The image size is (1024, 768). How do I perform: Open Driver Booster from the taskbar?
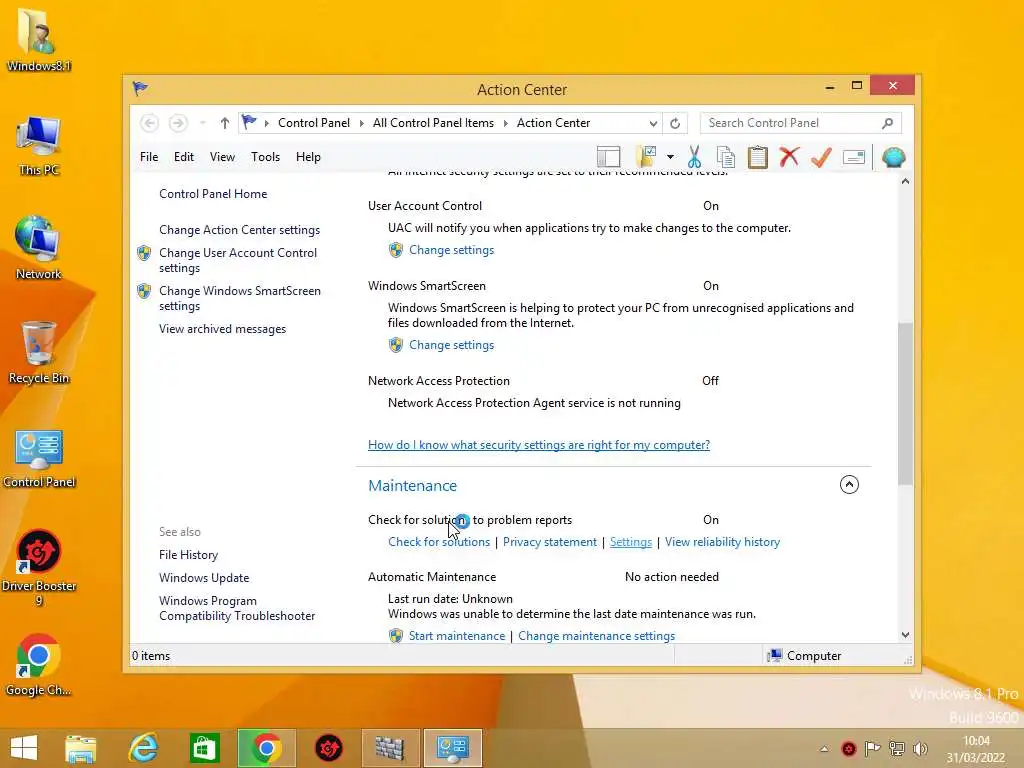[x=328, y=748]
